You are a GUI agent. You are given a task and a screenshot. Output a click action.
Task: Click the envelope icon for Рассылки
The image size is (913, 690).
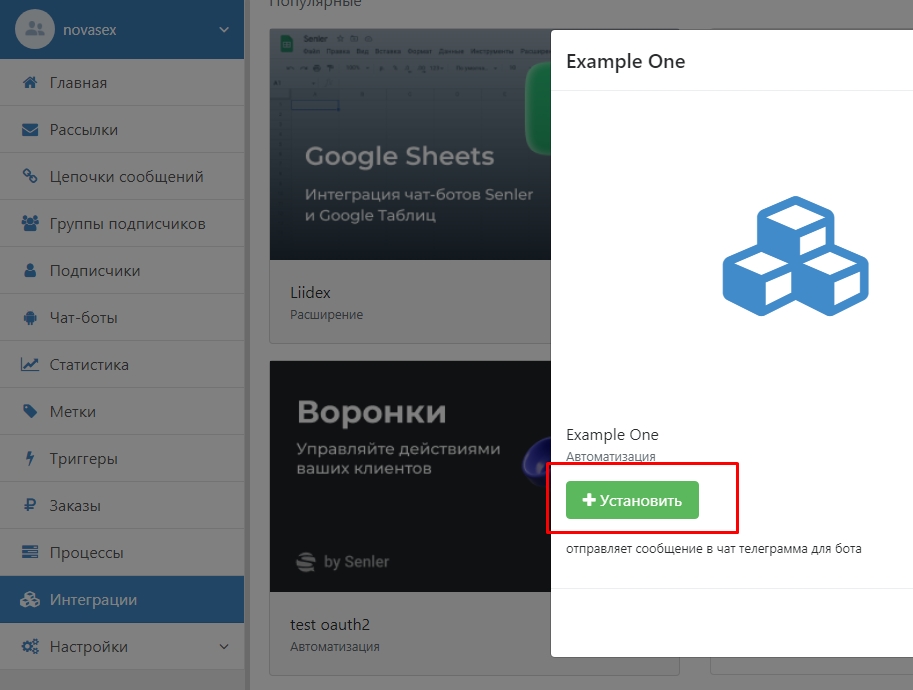click(30, 130)
